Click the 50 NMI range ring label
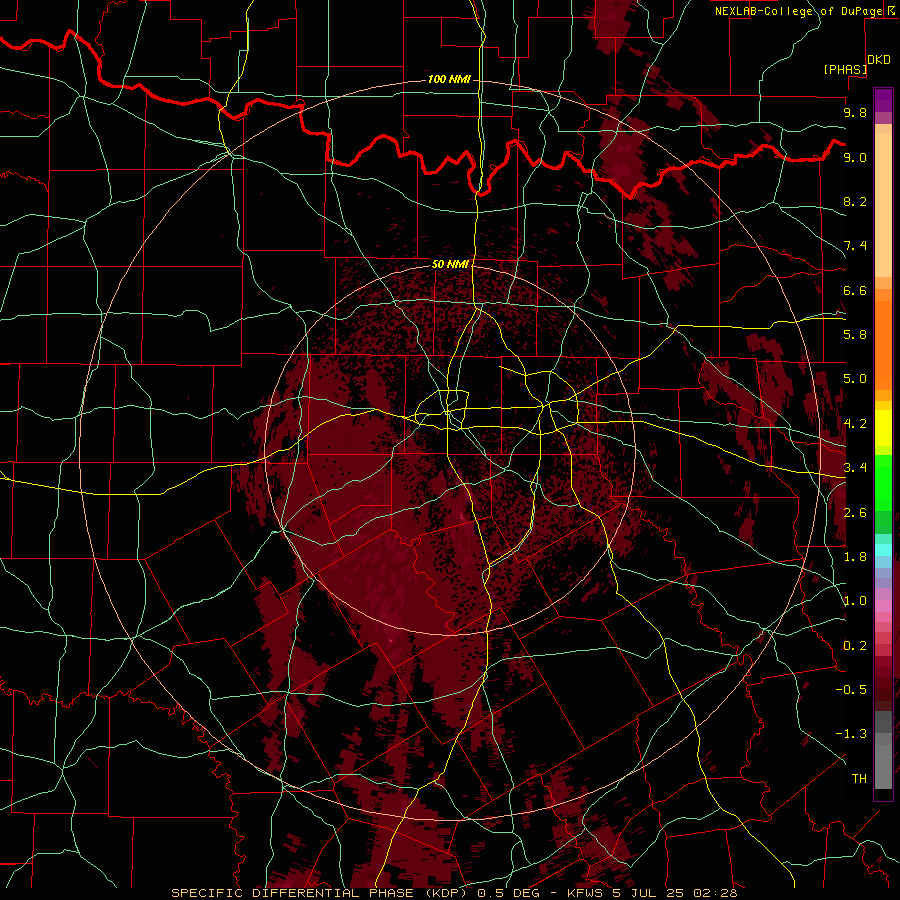Image resolution: width=900 pixels, height=900 pixels. [x=450, y=264]
